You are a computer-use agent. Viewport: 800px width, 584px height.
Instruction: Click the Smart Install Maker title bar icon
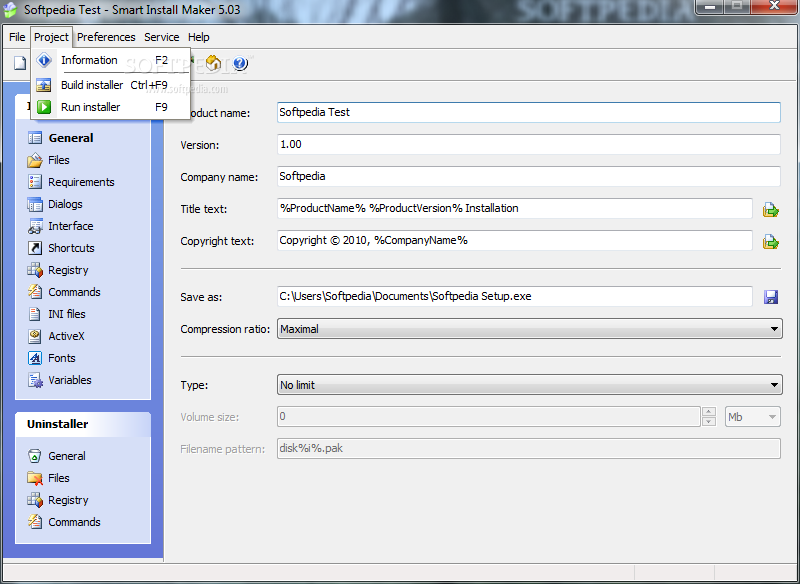(x=10, y=9)
